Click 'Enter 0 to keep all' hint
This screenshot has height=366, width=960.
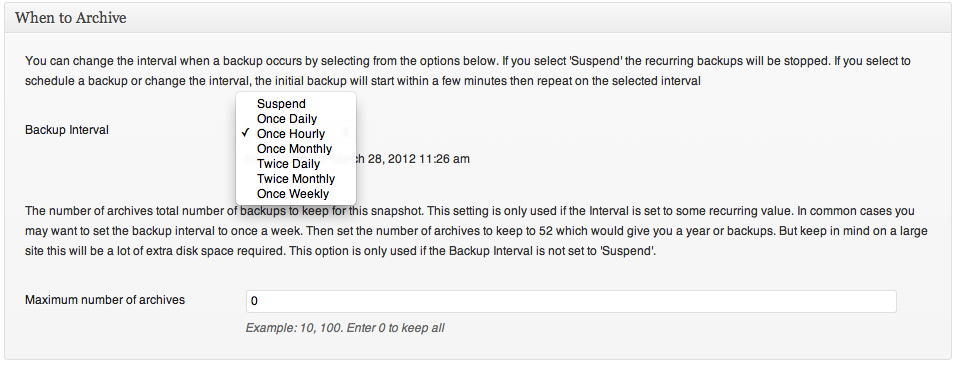pyautogui.click(x=396, y=328)
